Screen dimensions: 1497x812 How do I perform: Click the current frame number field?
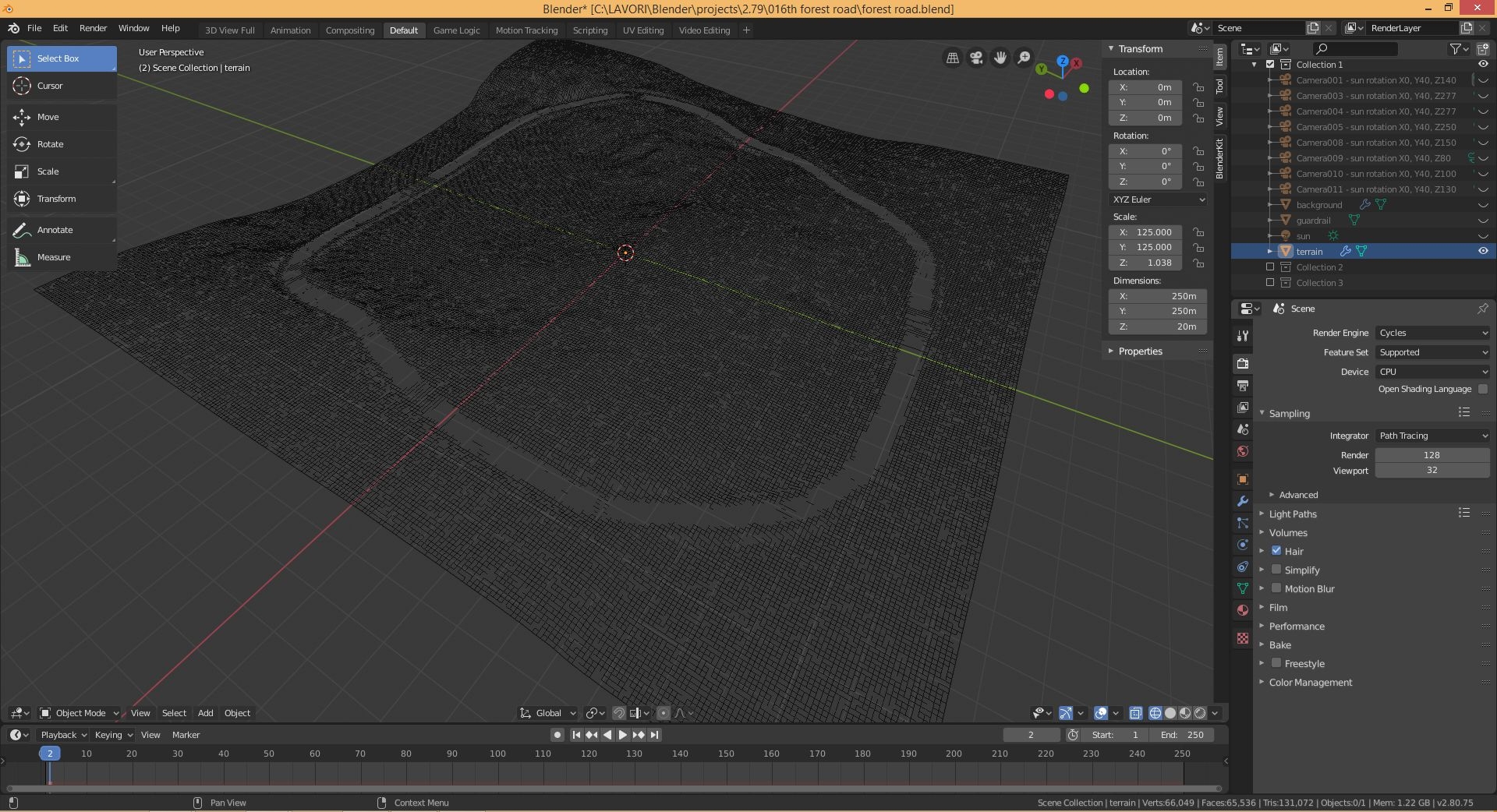[x=1031, y=735]
